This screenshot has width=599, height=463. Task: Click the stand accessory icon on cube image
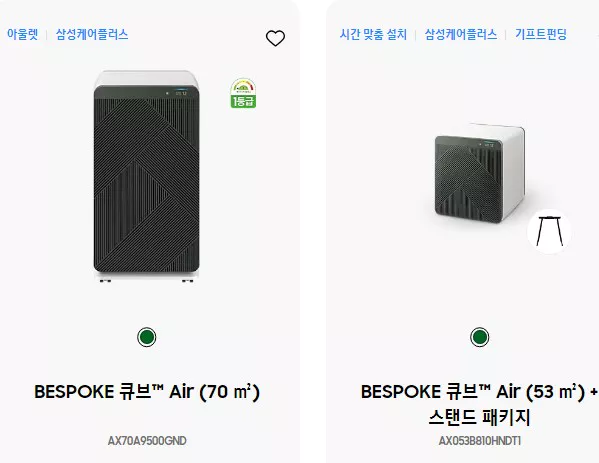coord(549,231)
